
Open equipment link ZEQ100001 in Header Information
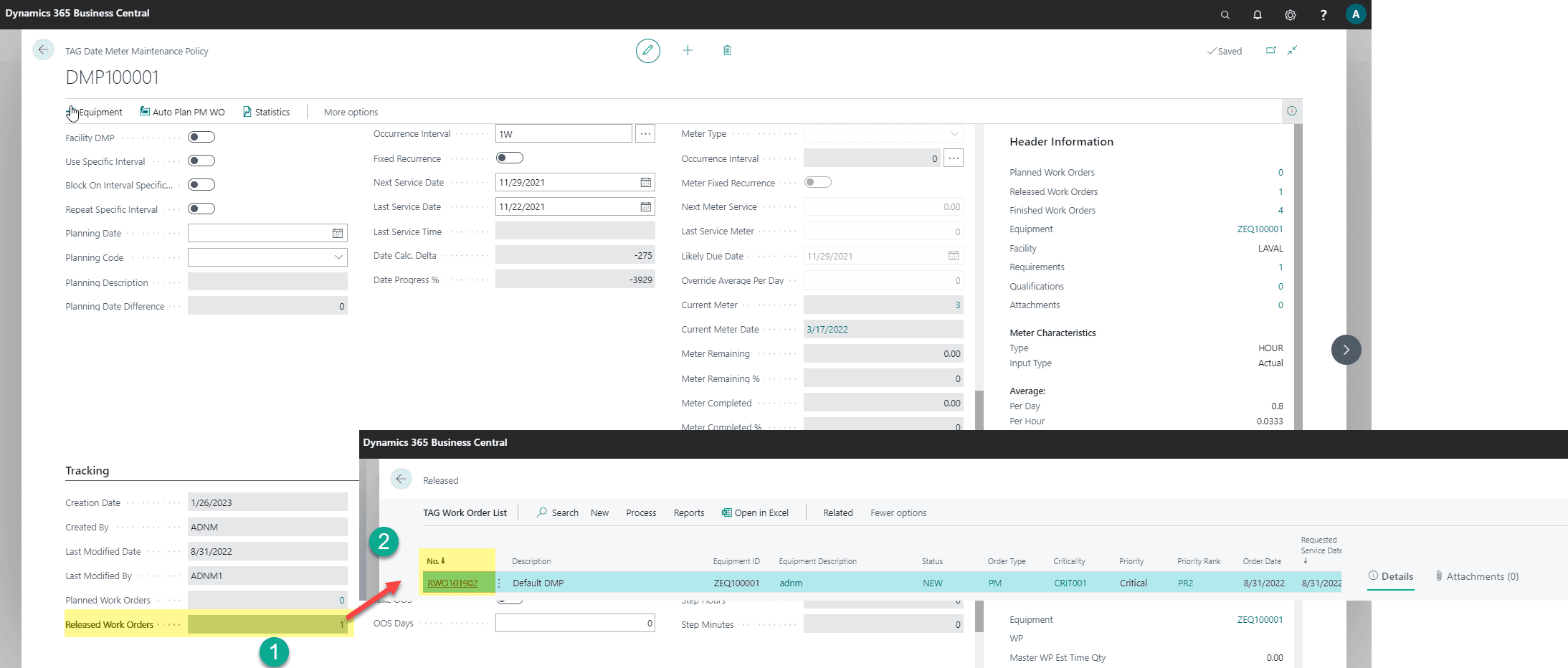tap(1260, 229)
